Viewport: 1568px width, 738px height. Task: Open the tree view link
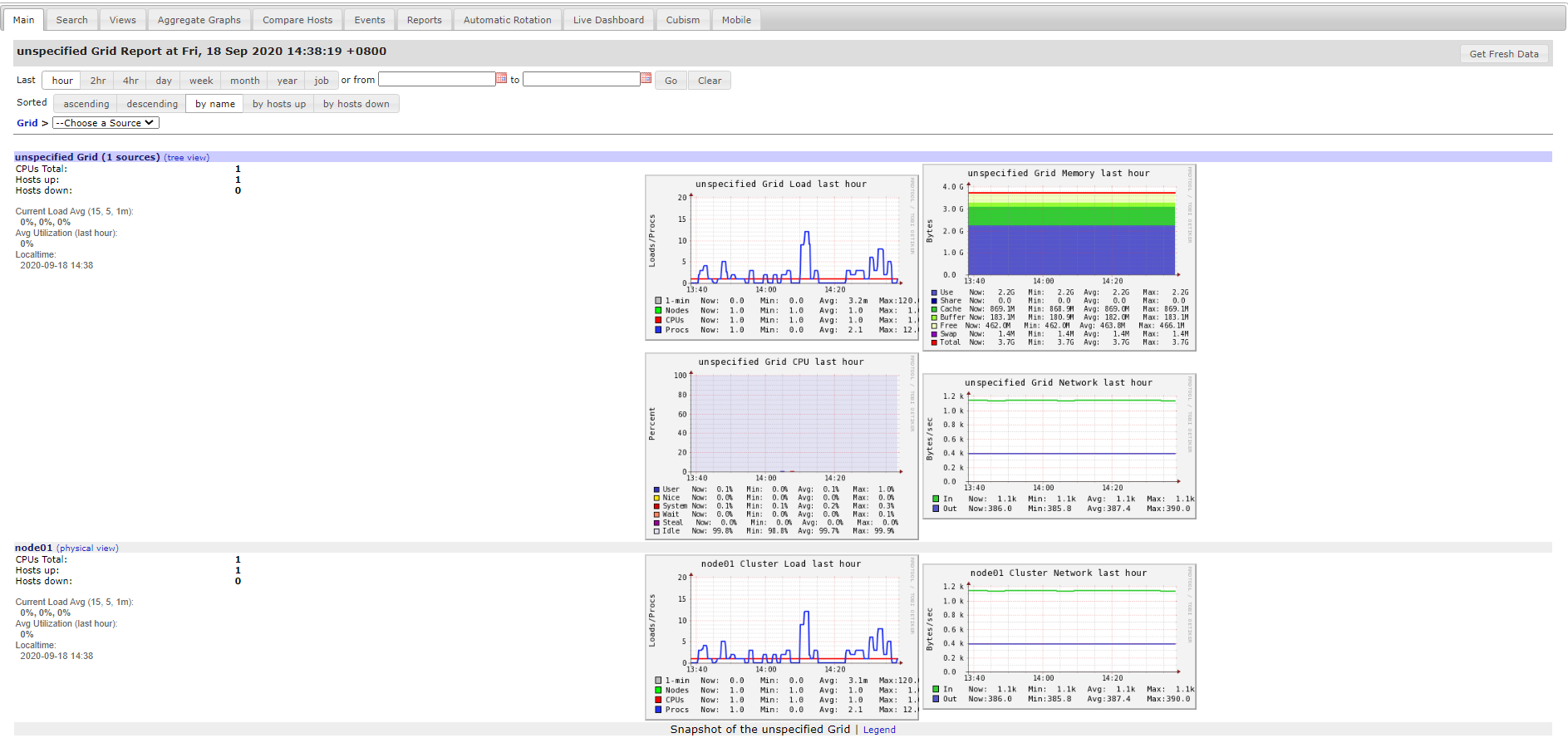click(187, 157)
